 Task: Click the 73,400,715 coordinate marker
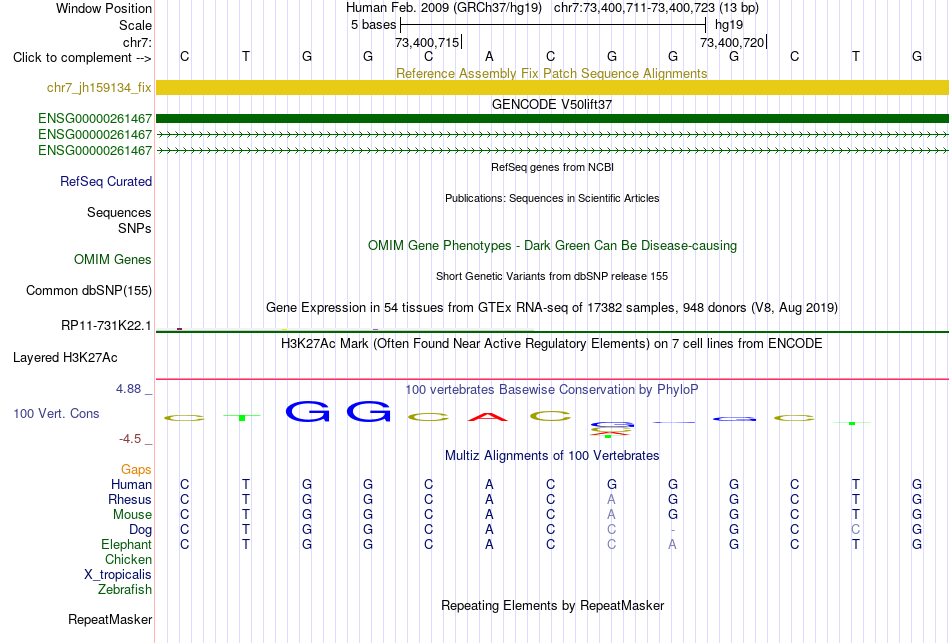tap(427, 42)
